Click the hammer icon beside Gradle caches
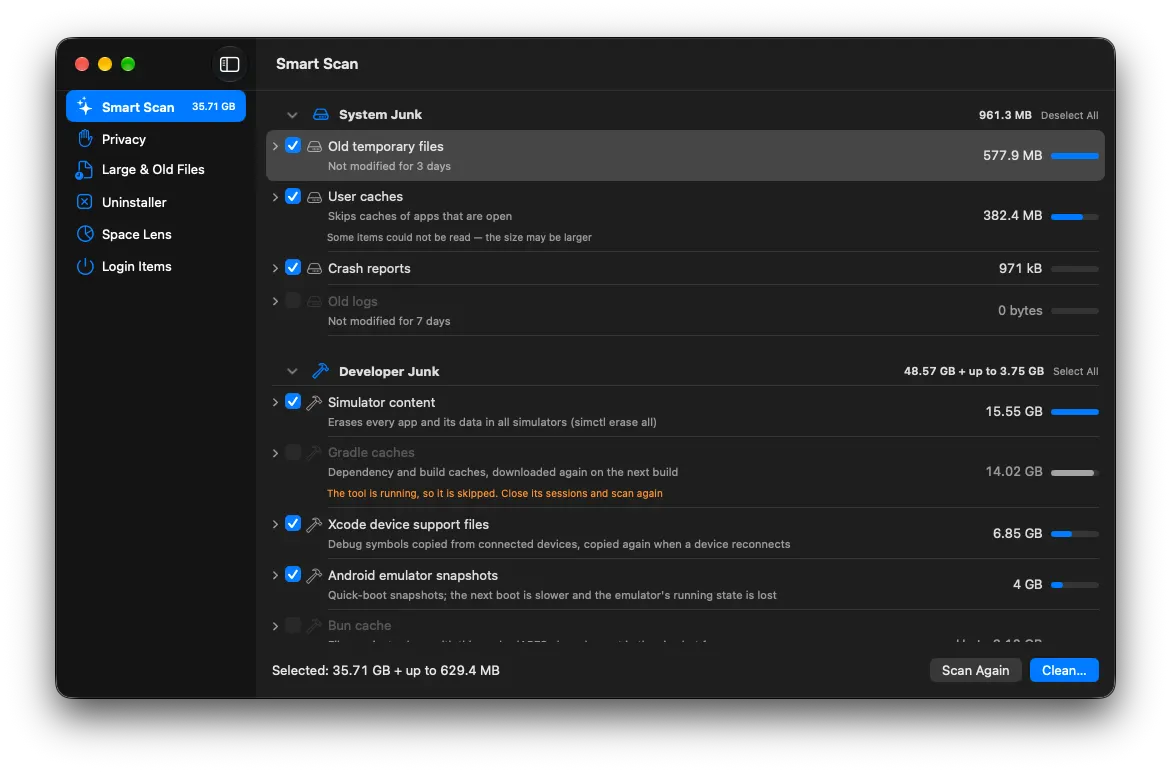Viewport: 1171px width, 772px height. [x=314, y=452]
